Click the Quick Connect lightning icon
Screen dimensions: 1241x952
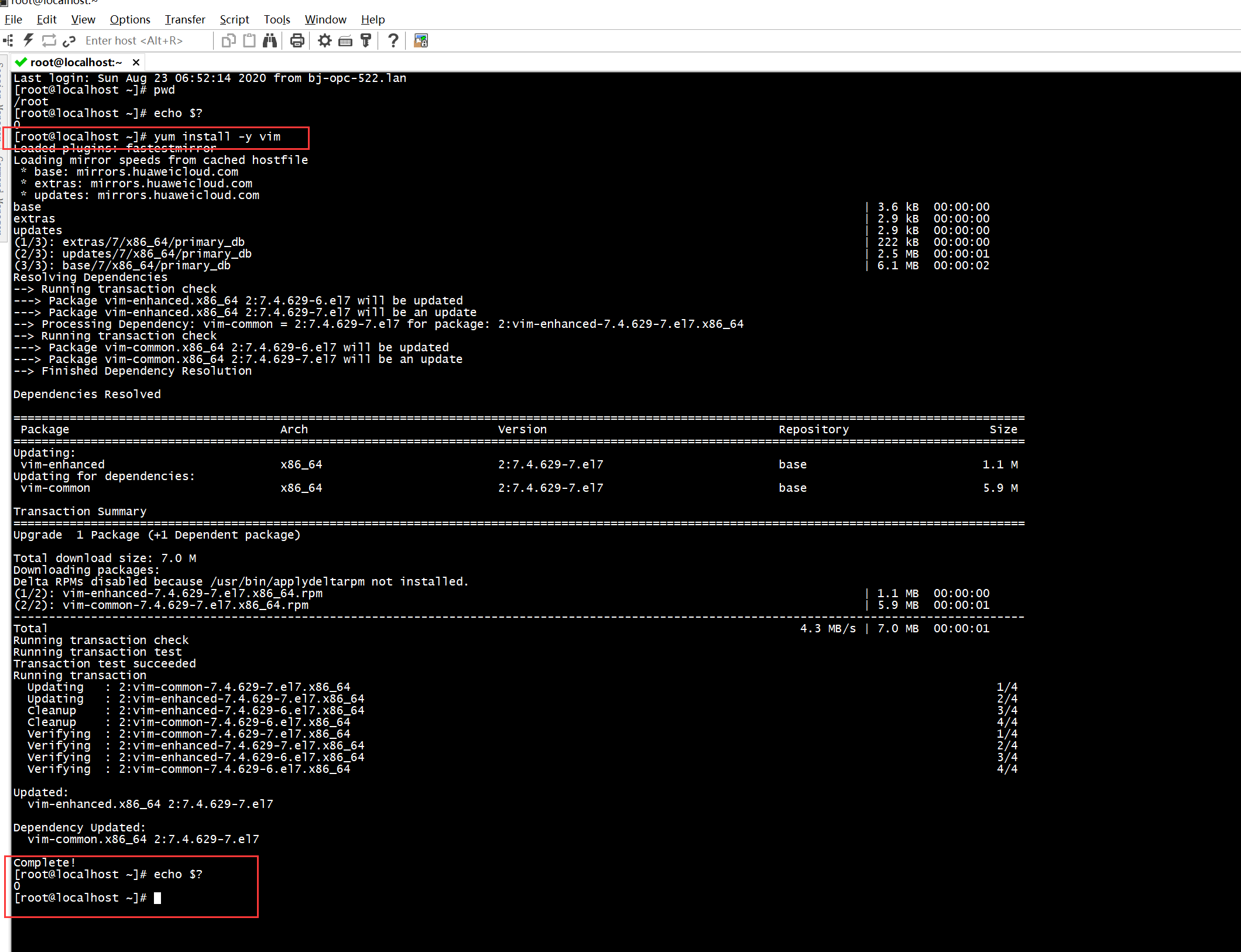(x=28, y=40)
